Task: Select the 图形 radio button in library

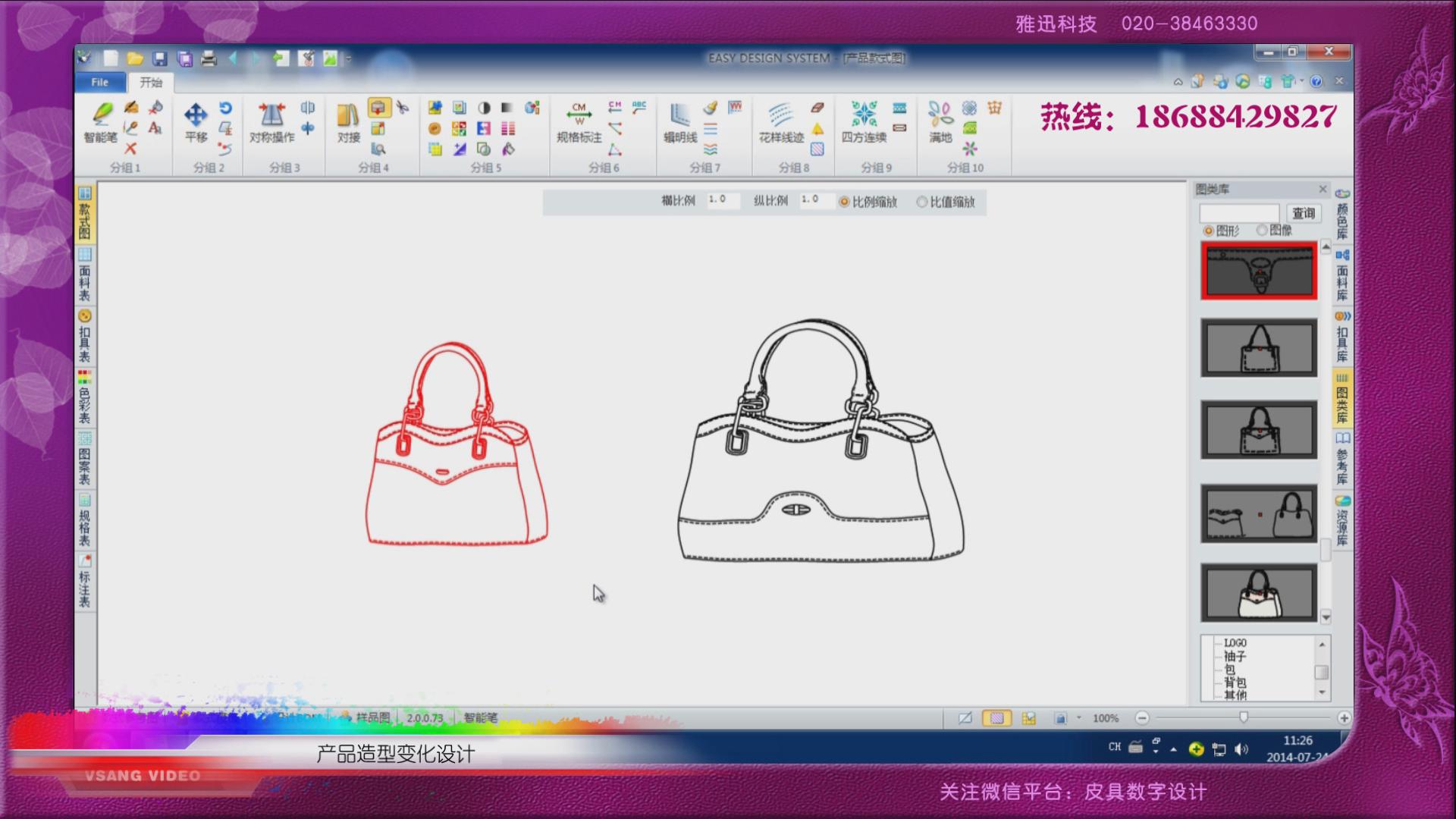Action: [1208, 231]
